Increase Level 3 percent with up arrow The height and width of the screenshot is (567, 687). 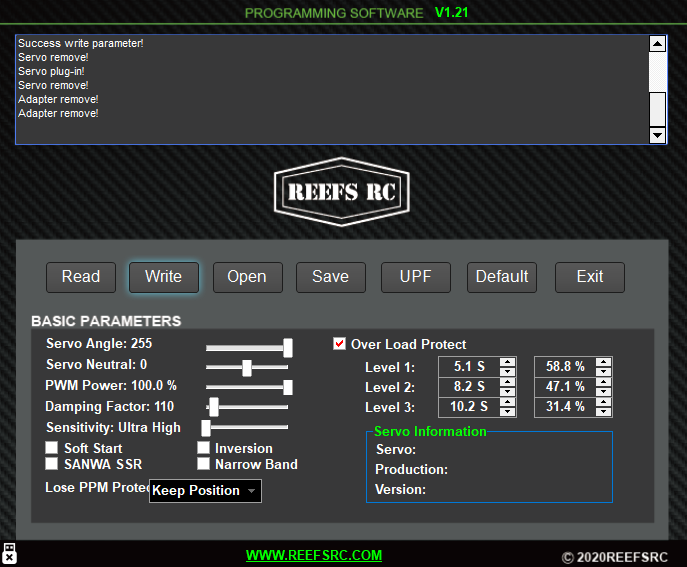click(x=603, y=402)
